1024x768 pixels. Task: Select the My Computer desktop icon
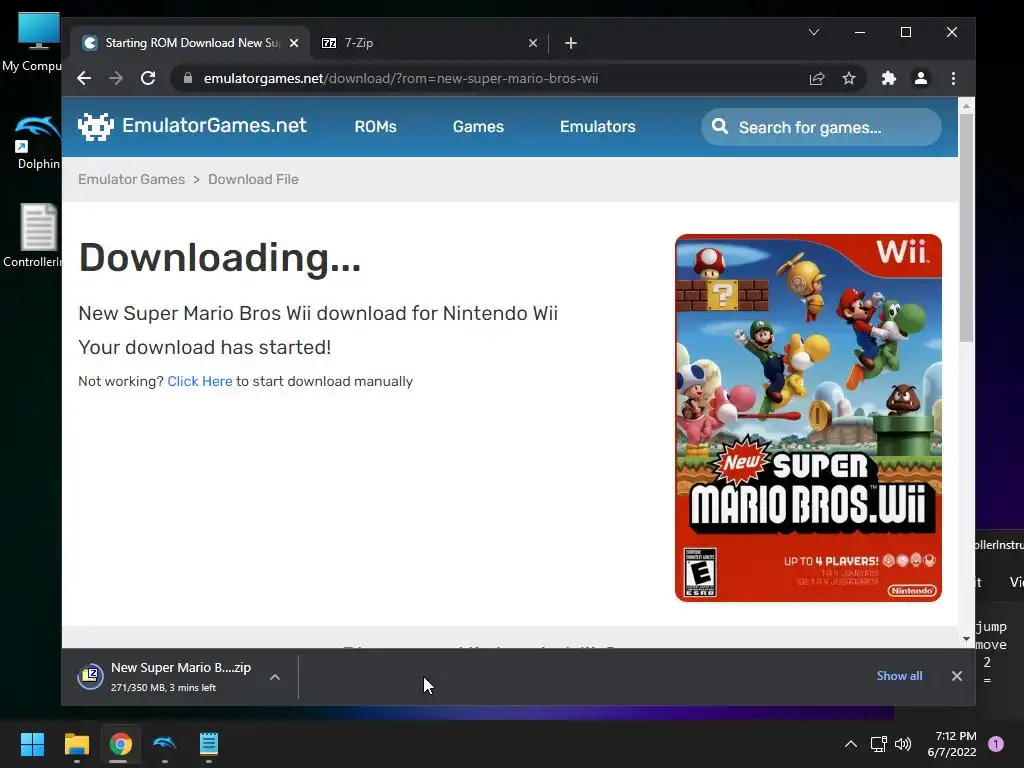[33, 42]
